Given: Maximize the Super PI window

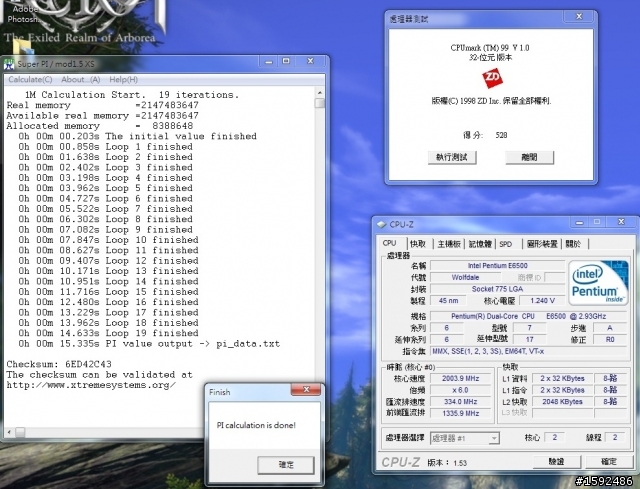Looking at the screenshot, I should [286, 61].
